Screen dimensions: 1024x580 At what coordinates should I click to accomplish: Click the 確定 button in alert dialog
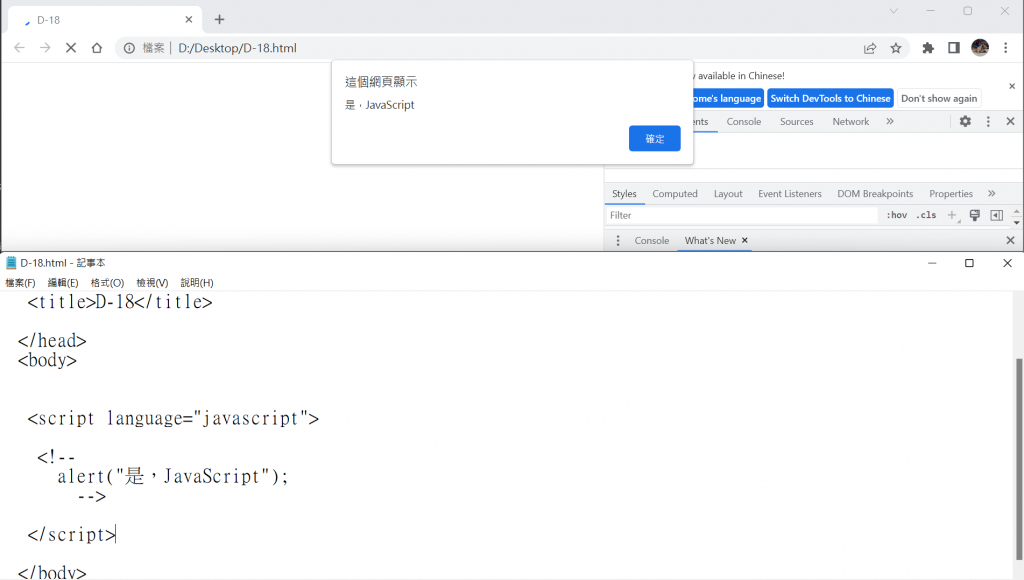pyautogui.click(x=654, y=138)
